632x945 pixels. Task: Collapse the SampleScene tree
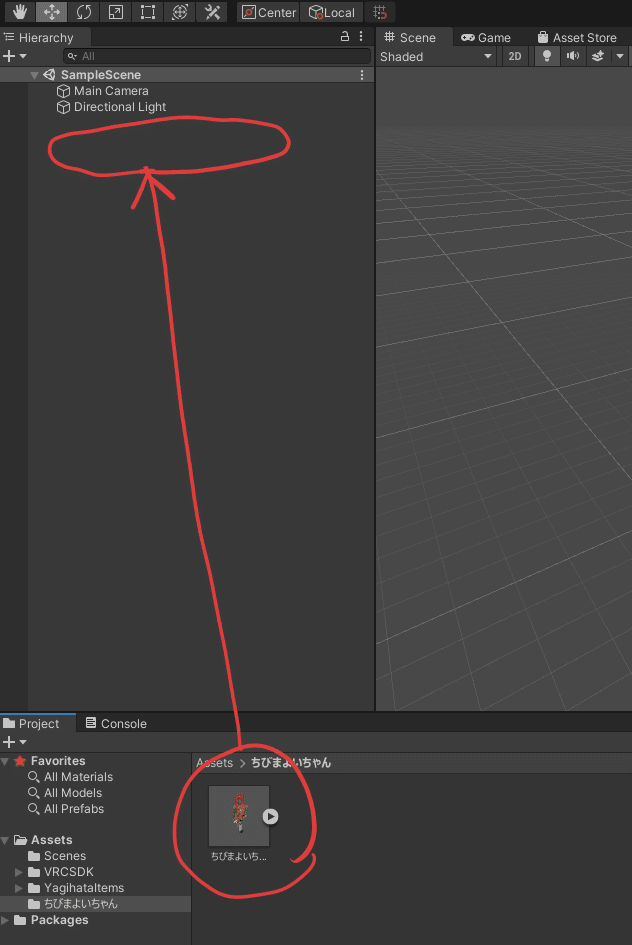point(34,75)
